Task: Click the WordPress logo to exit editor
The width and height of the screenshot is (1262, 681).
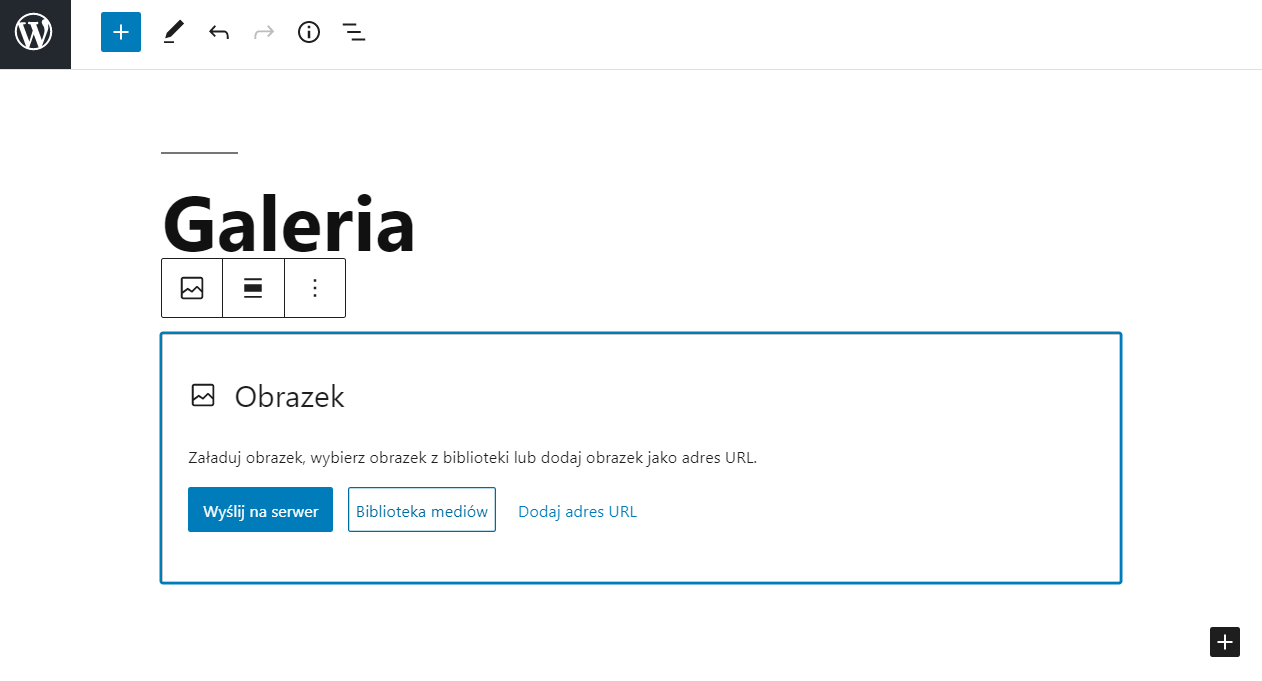Action: click(34, 33)
